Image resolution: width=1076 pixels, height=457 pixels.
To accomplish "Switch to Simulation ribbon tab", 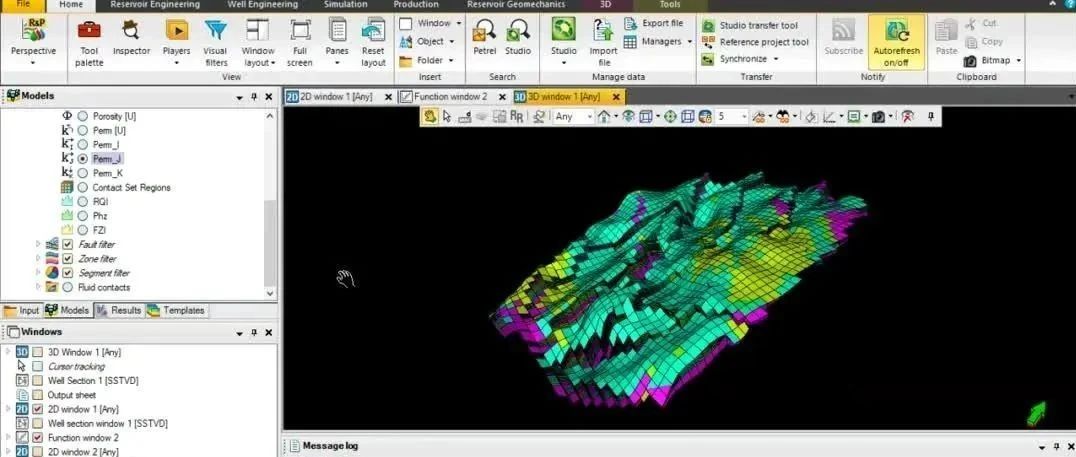I will point(345,5).
